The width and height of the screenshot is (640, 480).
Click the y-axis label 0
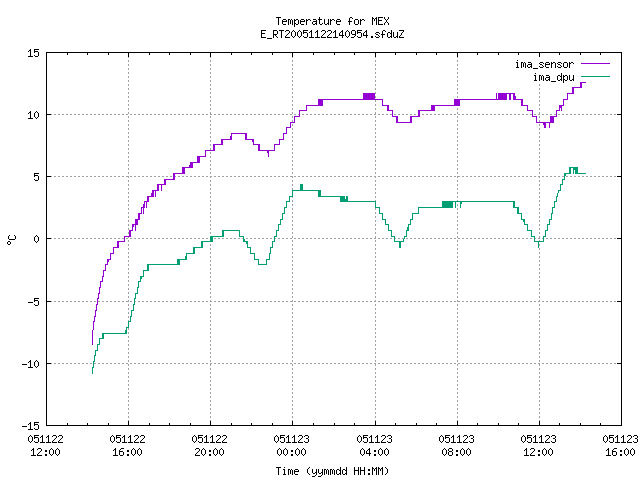(36, 239)
